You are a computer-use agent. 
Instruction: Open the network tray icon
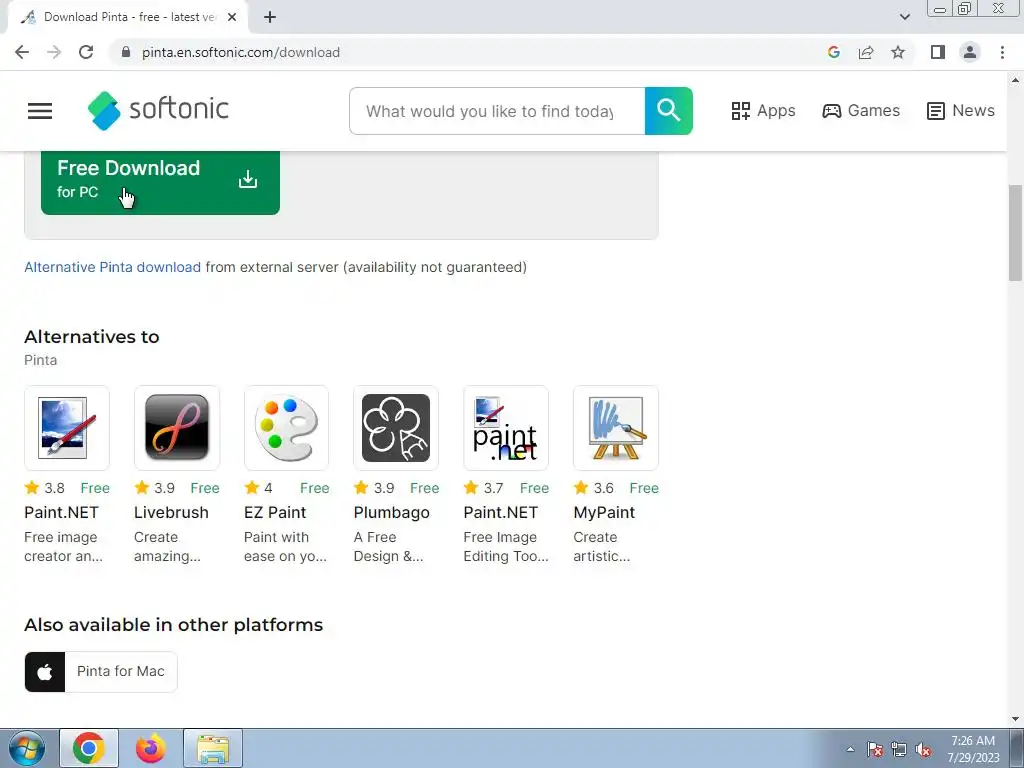[x=899, y=749]
